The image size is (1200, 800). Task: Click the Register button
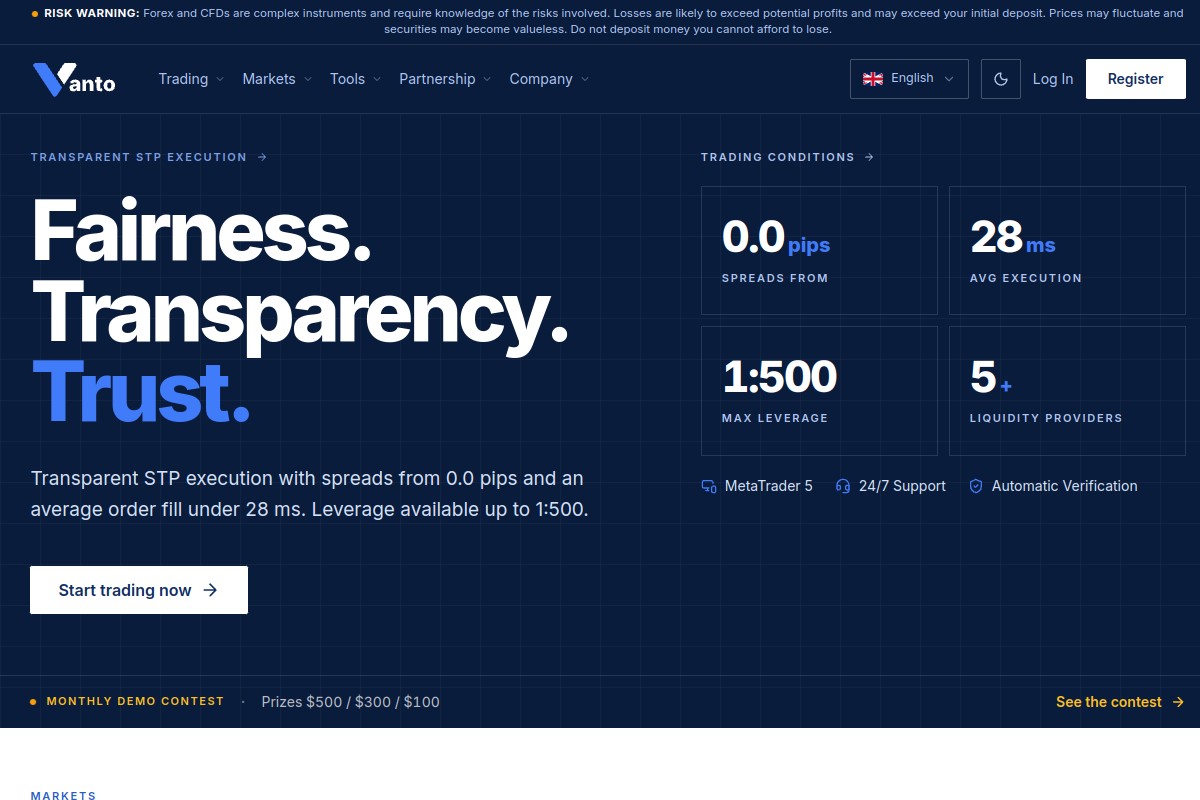point(1135,79)
